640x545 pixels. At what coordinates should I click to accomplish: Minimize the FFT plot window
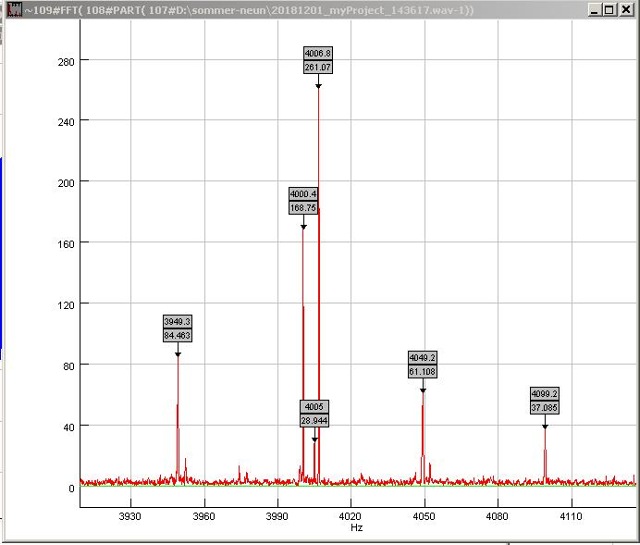tap(596, 9)
